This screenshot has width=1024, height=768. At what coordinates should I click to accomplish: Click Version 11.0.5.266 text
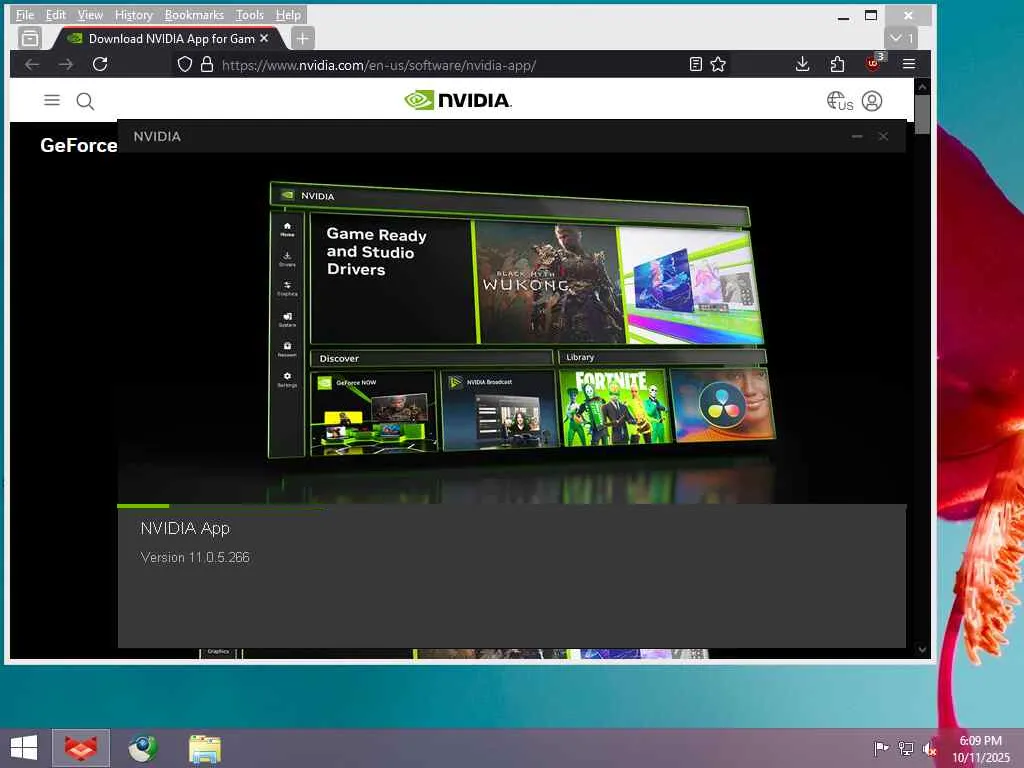click(x=195, y=557)
